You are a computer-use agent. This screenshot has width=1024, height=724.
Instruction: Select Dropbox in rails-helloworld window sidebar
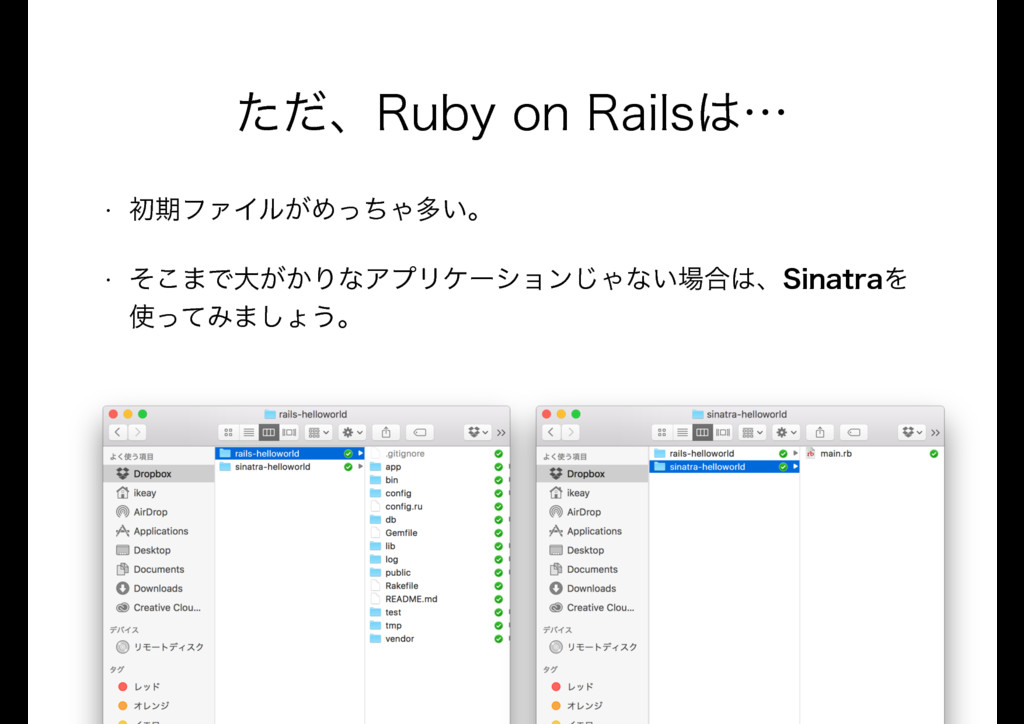click(x=159, y=473)
